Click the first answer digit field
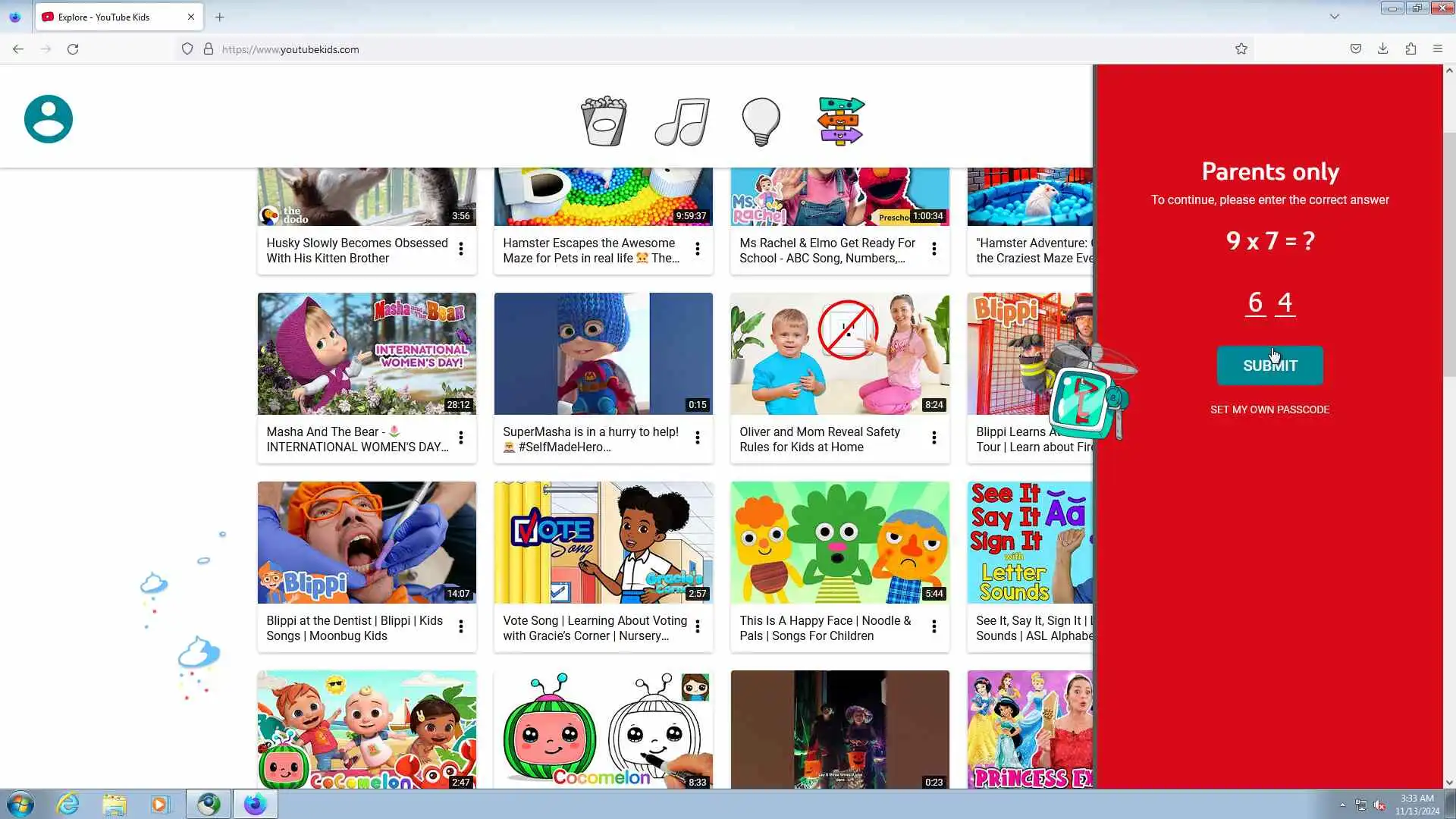This screenshot has height=819, width=1456. click(1256, 303)
